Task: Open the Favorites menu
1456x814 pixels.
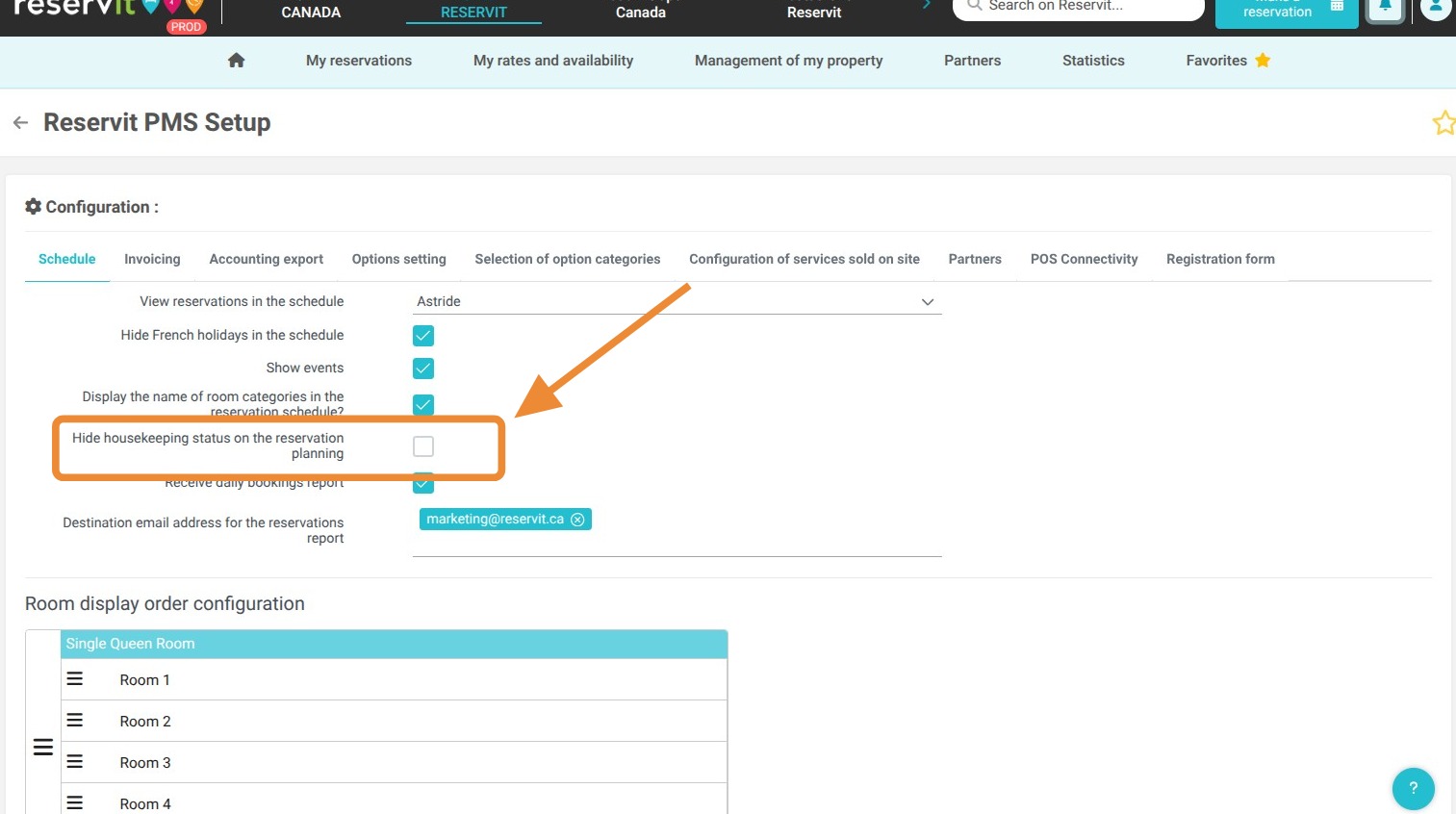Action: pyautogui.click(x=1228, y=61)
